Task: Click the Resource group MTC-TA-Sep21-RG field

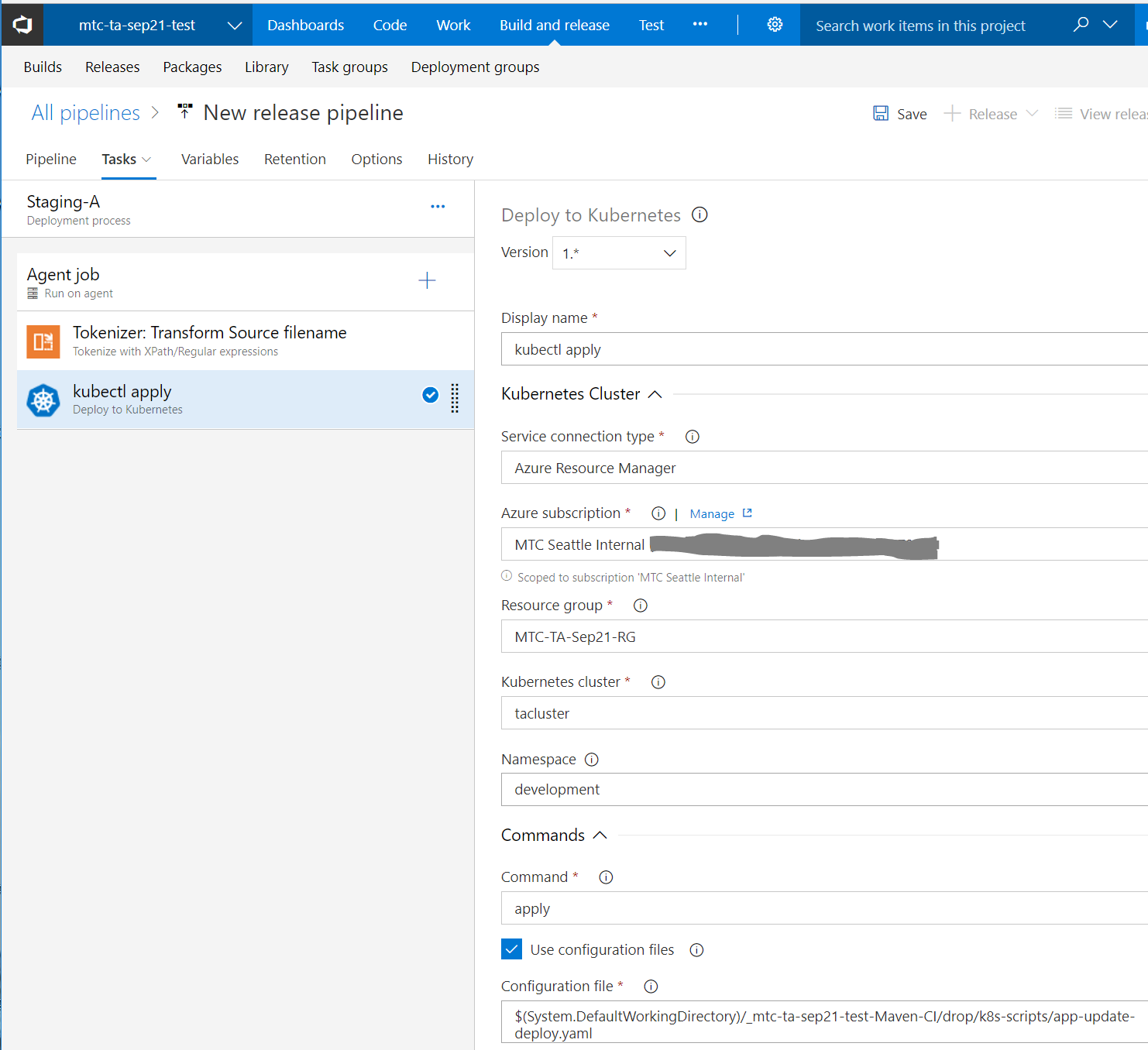Action: [824, 637]
